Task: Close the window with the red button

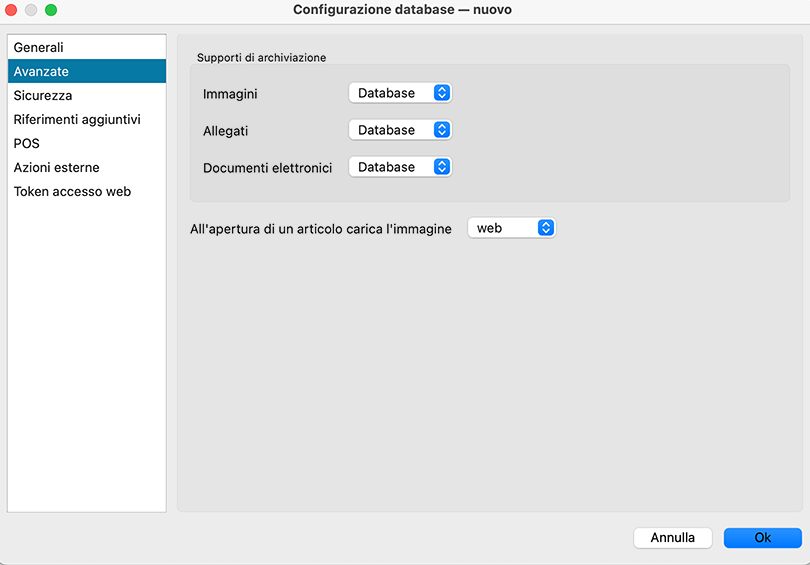Action: [x=12, y=10]
